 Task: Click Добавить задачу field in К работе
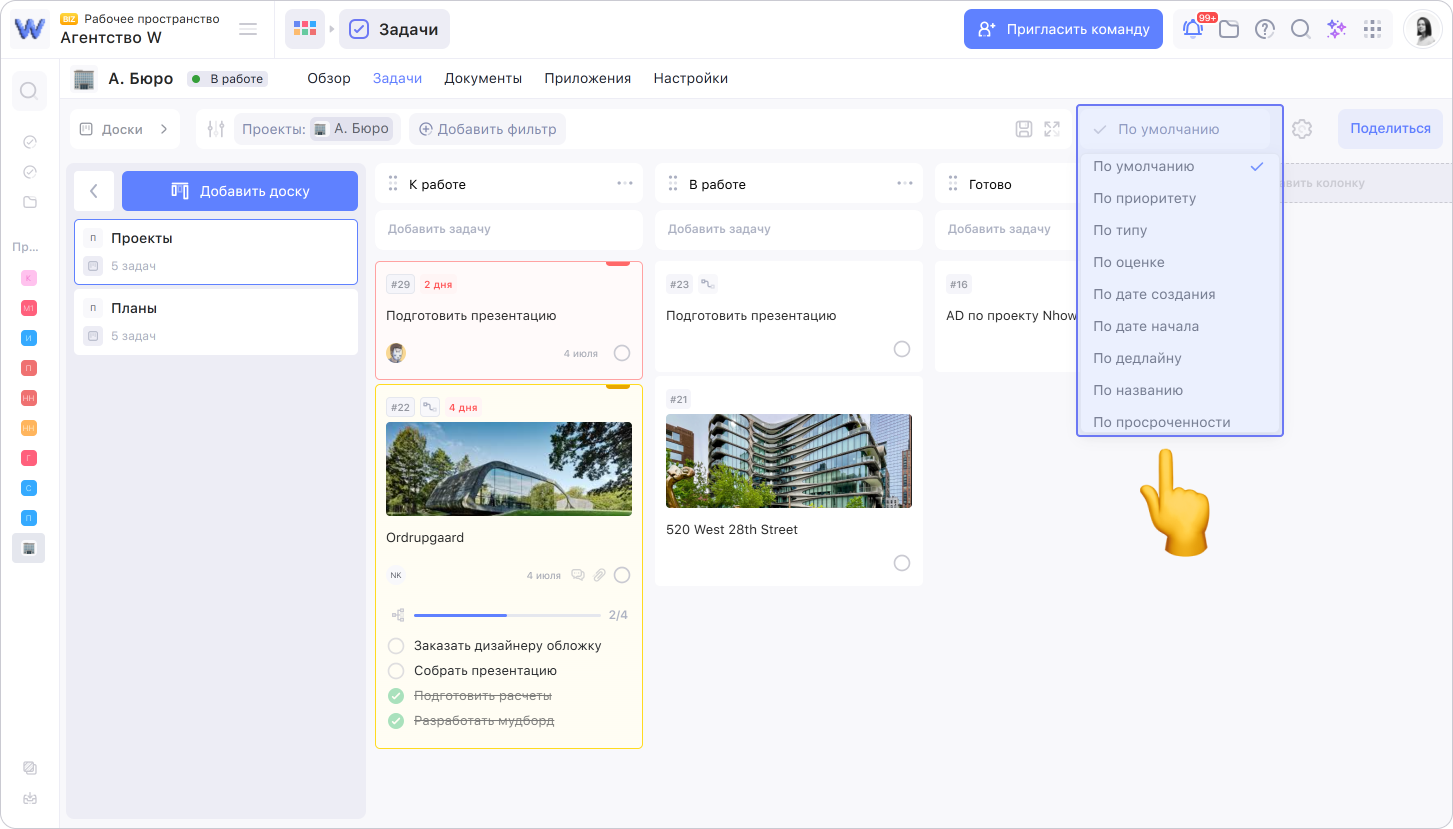pyautogui.click(x=509, y=229)
